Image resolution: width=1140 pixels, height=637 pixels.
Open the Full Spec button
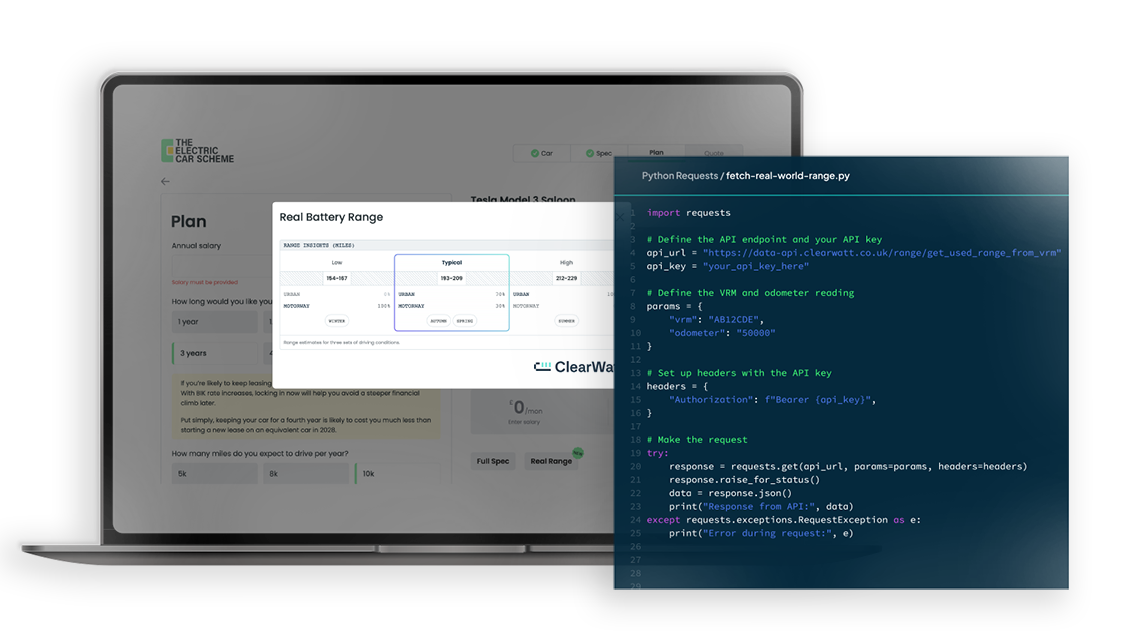click(493, 461)
